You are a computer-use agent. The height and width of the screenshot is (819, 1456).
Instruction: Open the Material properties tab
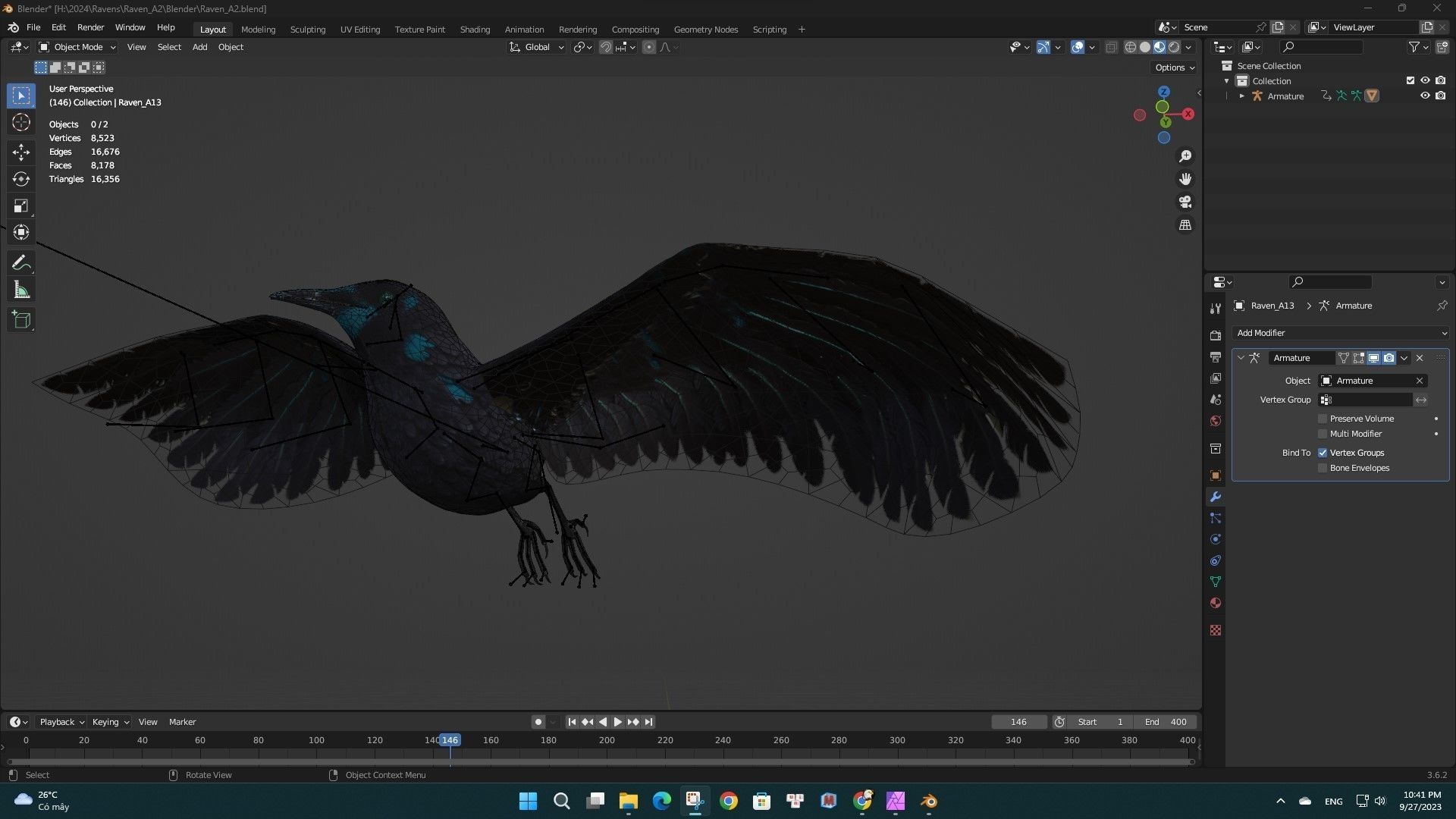pyautogui.click(x=1216, y=603)
